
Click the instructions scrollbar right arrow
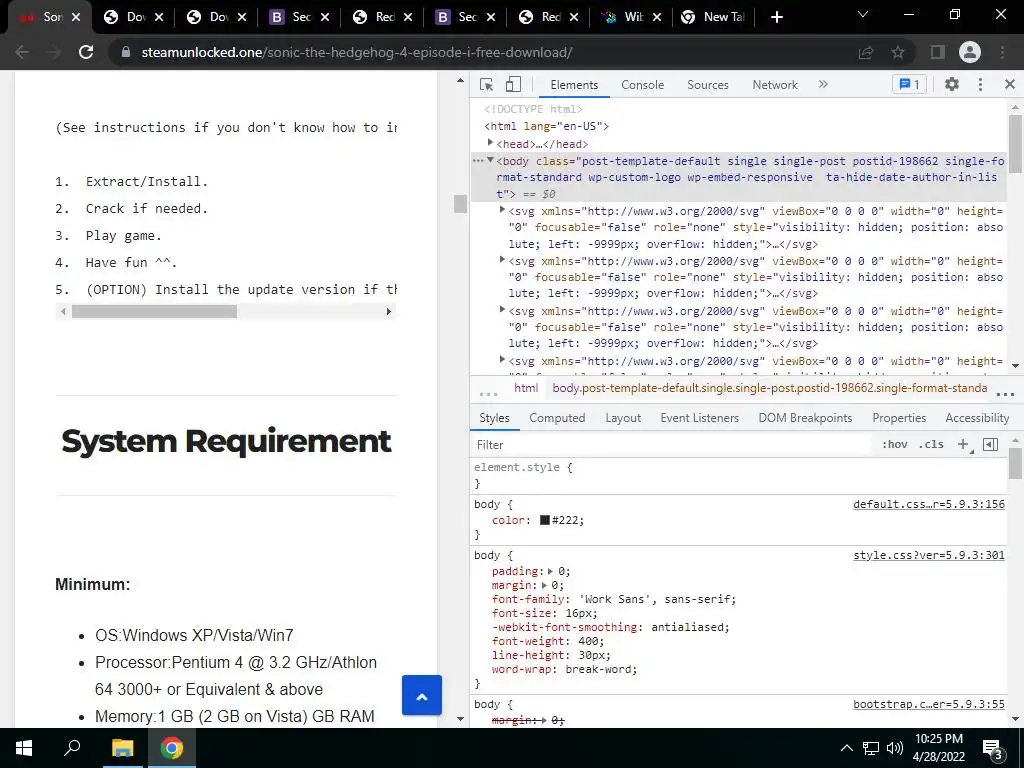389,312
